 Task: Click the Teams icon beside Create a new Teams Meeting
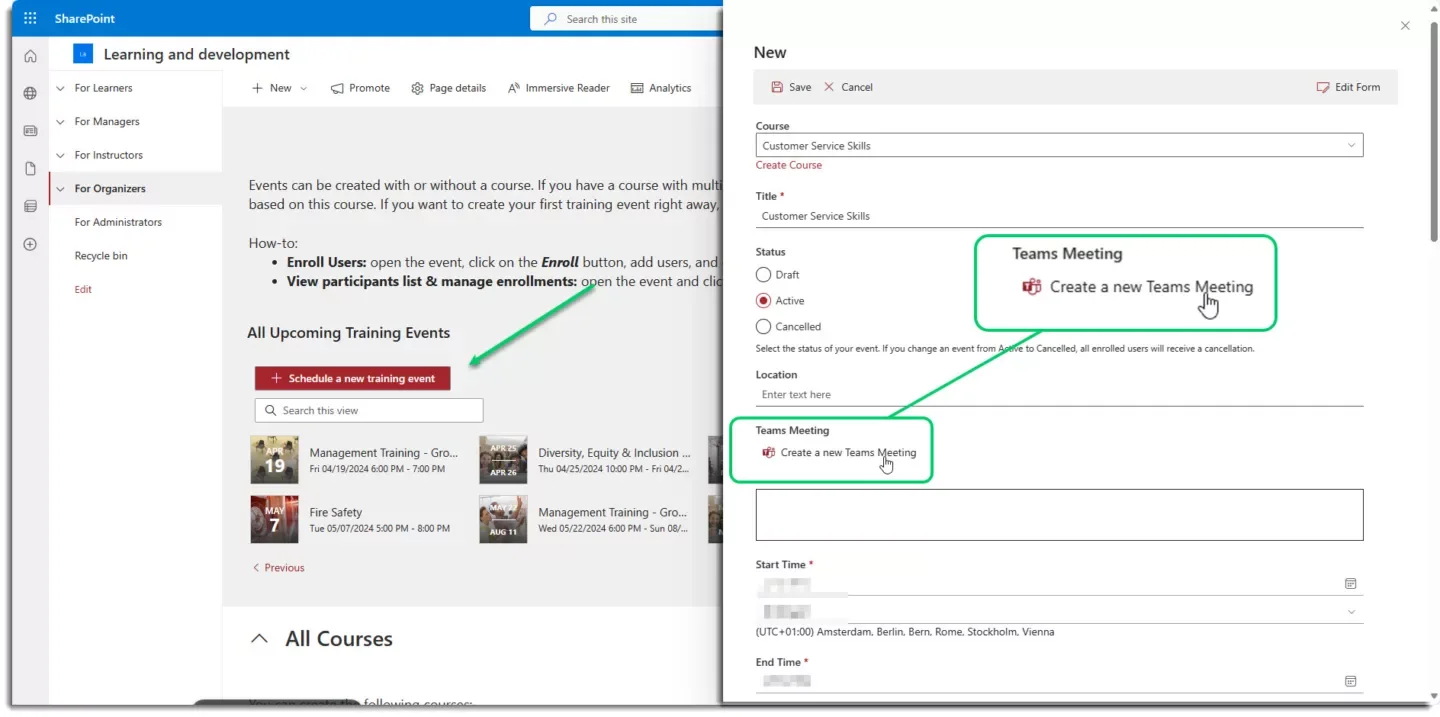tap(769, 452)
